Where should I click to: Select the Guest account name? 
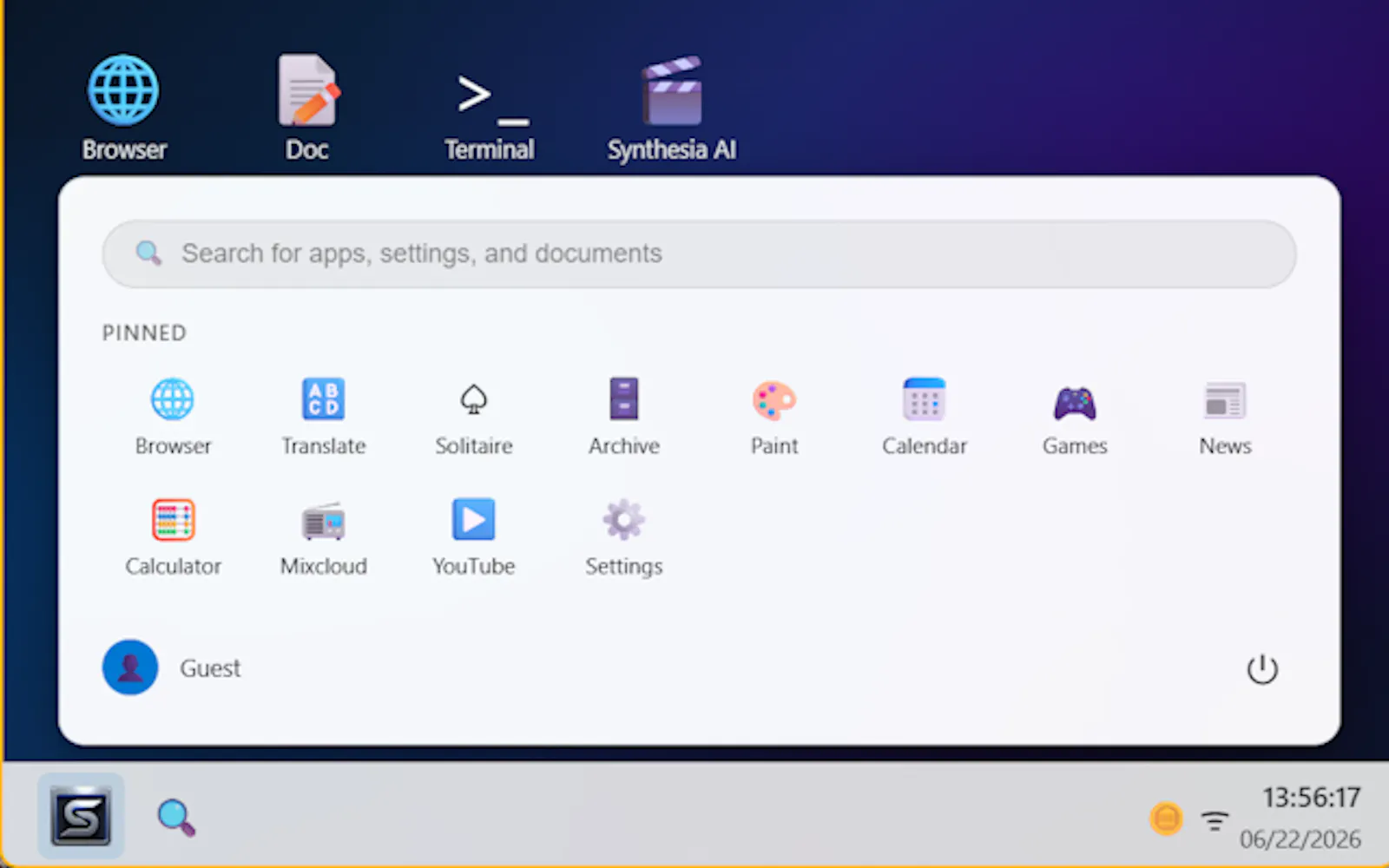(x=210, y=668)
